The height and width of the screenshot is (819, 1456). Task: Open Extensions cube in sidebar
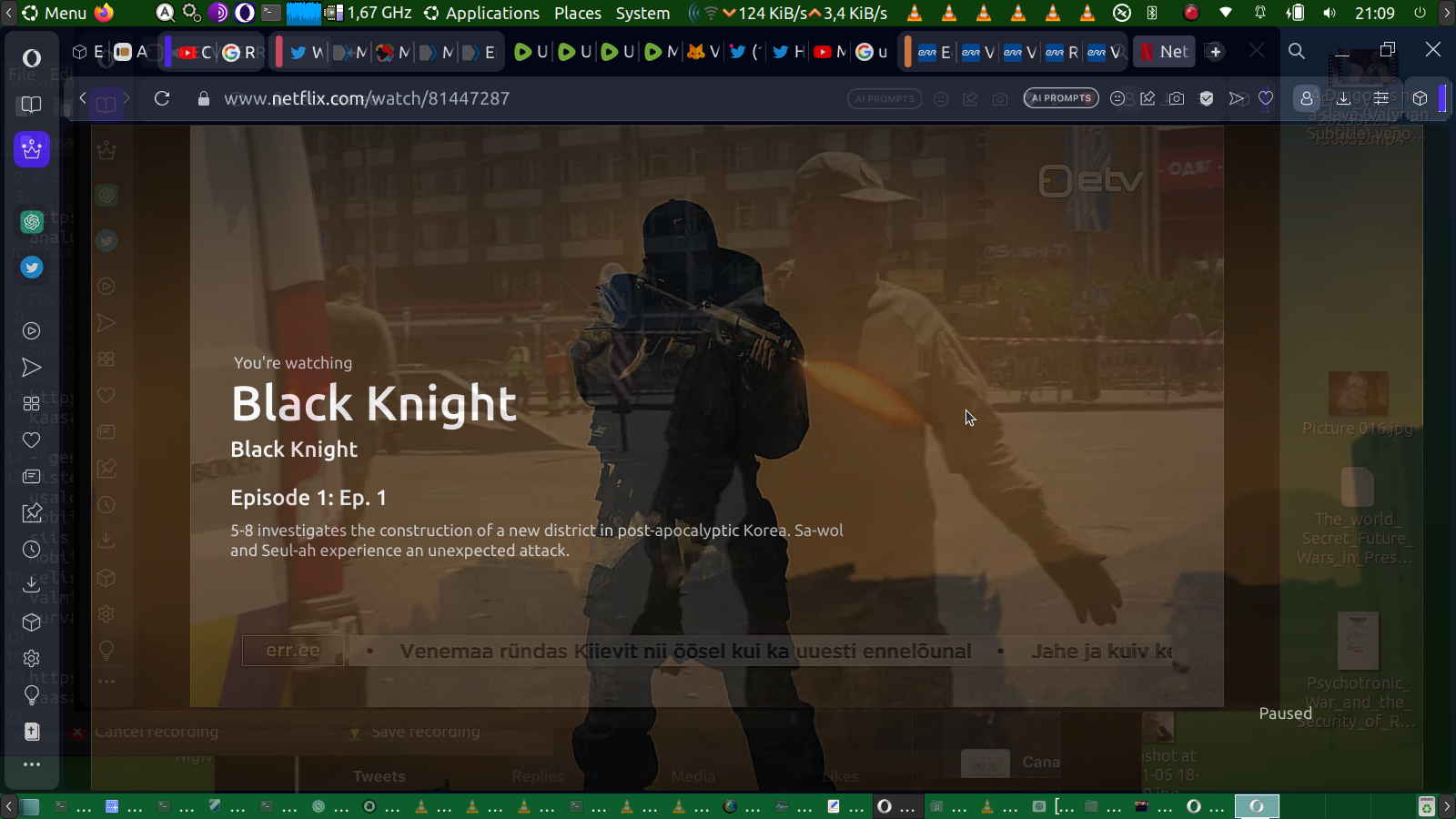pyautogui.click(x=32, y=622)
